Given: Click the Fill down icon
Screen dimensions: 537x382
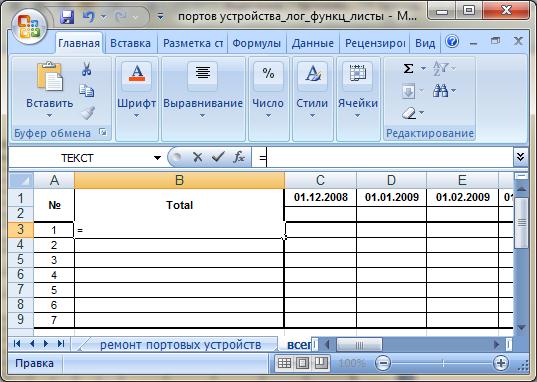Looking at the screenshot, I should click(x=409, y=91).
